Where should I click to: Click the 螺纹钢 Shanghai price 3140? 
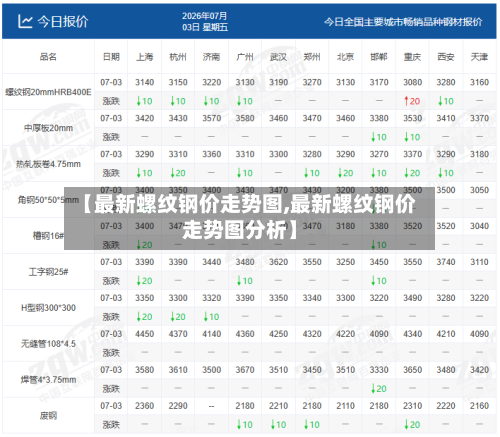(144, 82)
